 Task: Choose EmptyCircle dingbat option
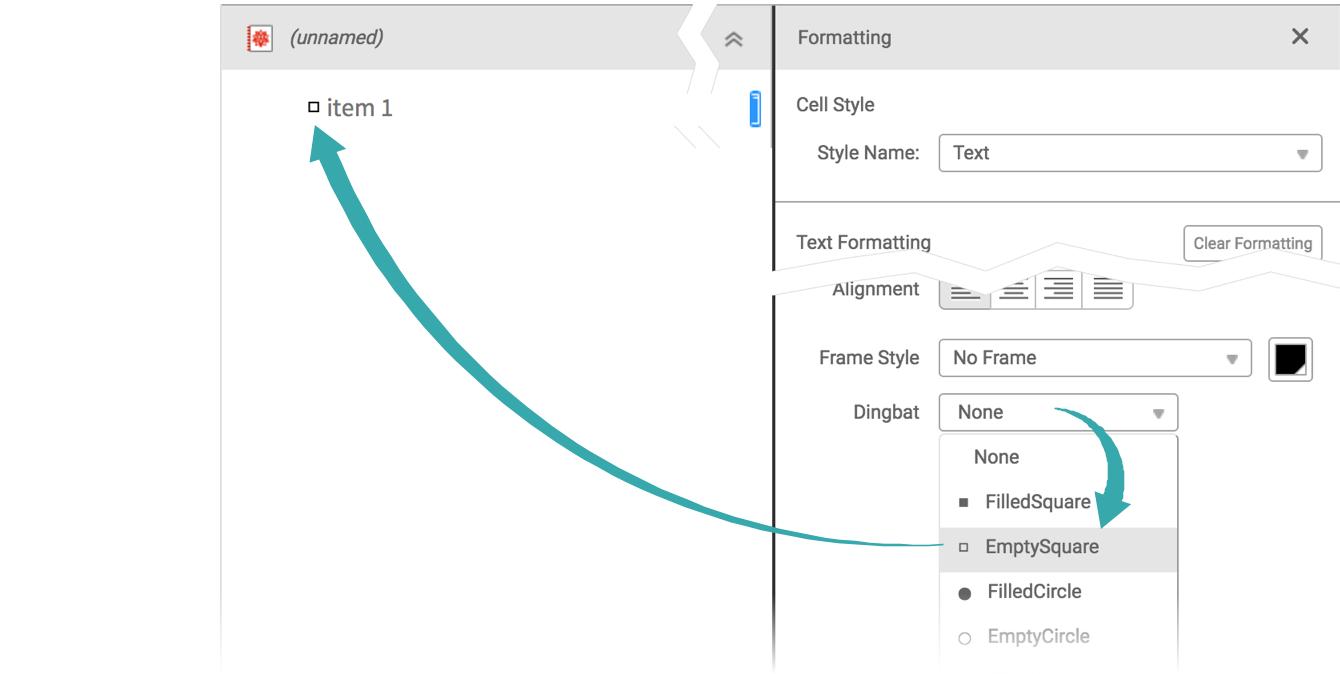[1038, 636]
